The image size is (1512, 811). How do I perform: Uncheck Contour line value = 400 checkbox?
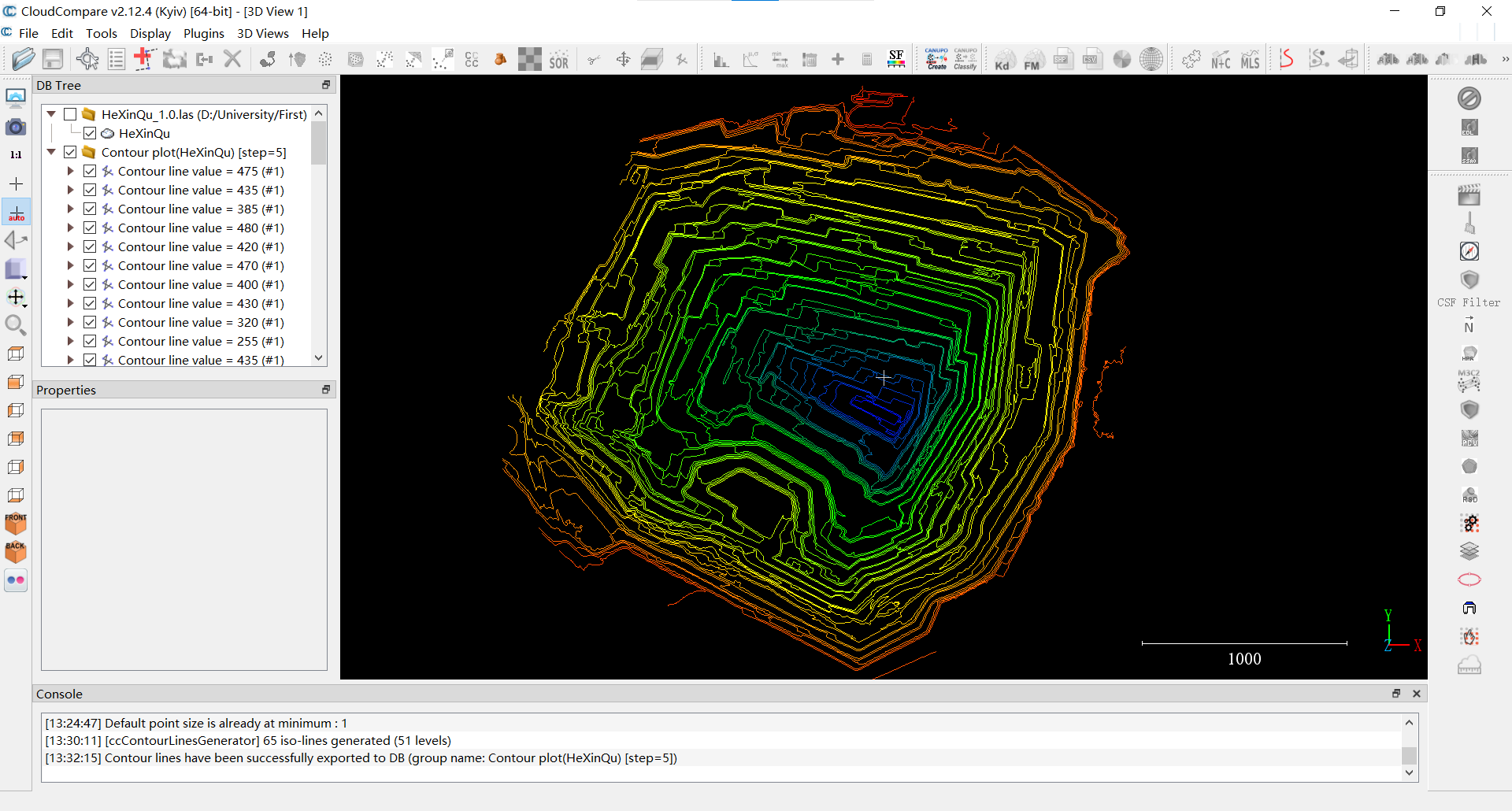(x=90, y=284)
